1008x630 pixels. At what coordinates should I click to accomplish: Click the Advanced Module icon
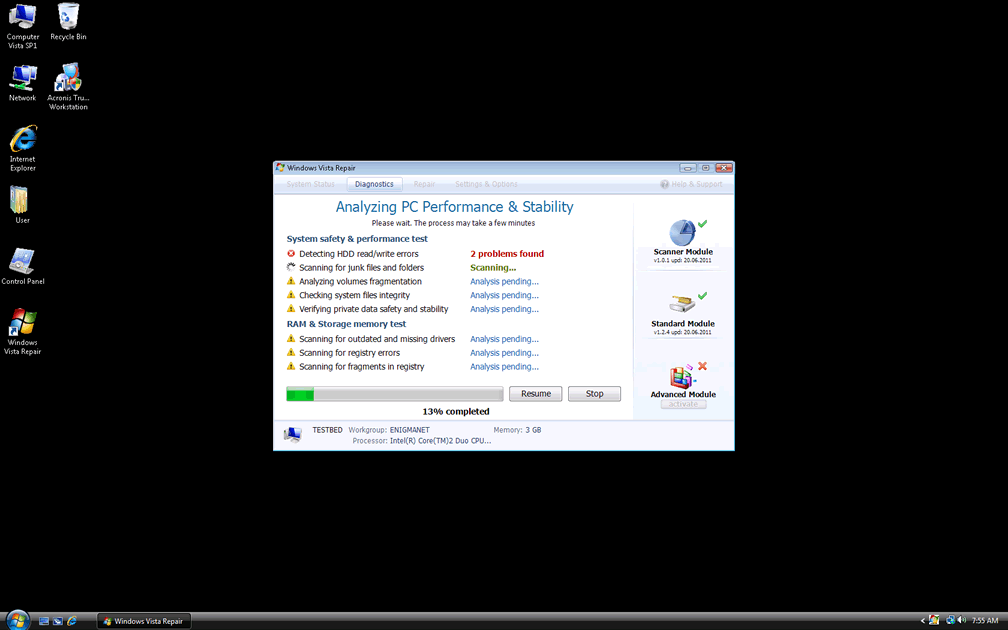681,377
